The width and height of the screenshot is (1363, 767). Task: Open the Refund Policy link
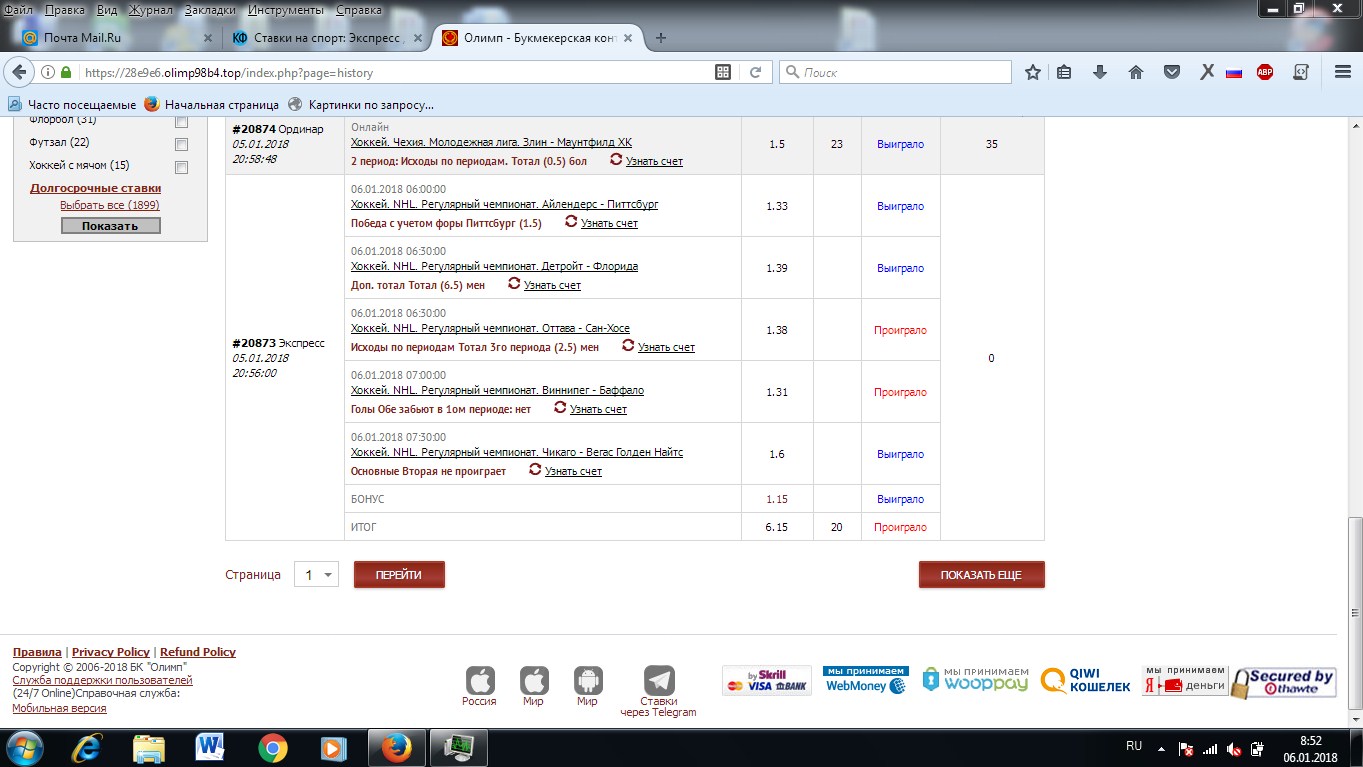(198, 652)
